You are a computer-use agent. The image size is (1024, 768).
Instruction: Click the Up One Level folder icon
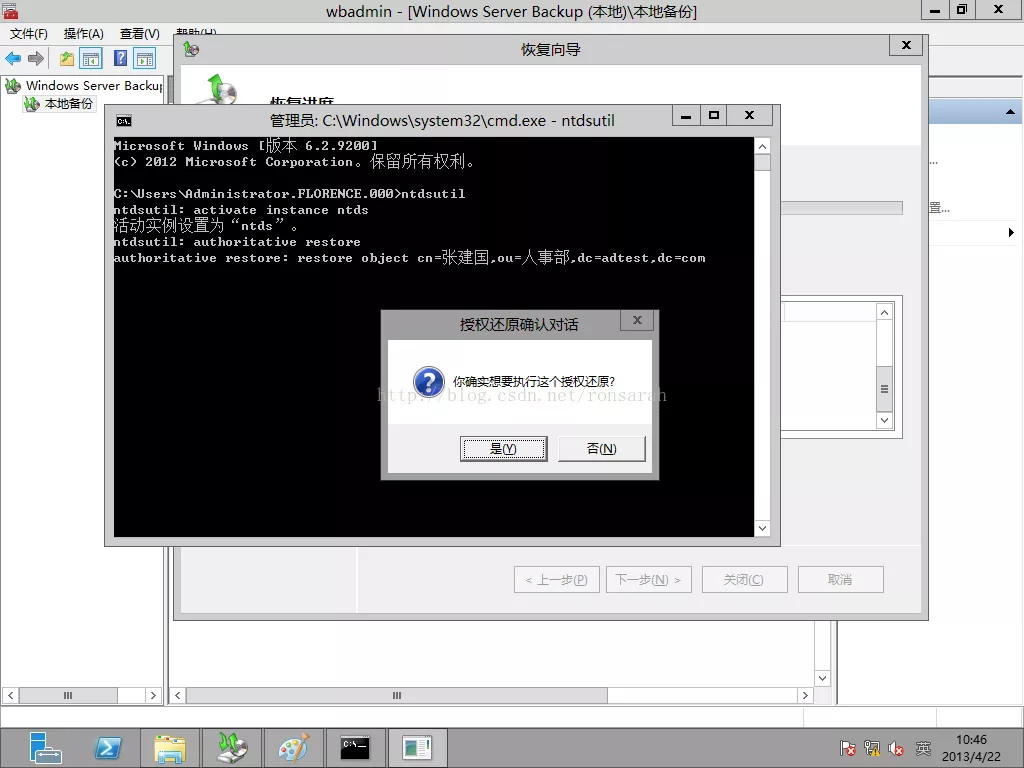66,59
